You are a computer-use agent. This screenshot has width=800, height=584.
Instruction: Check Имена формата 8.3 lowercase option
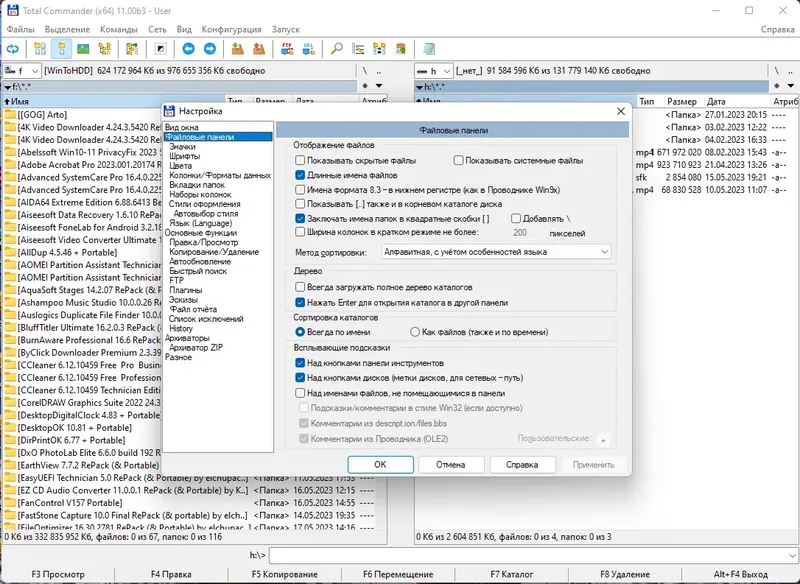click(x=300, y=190)
